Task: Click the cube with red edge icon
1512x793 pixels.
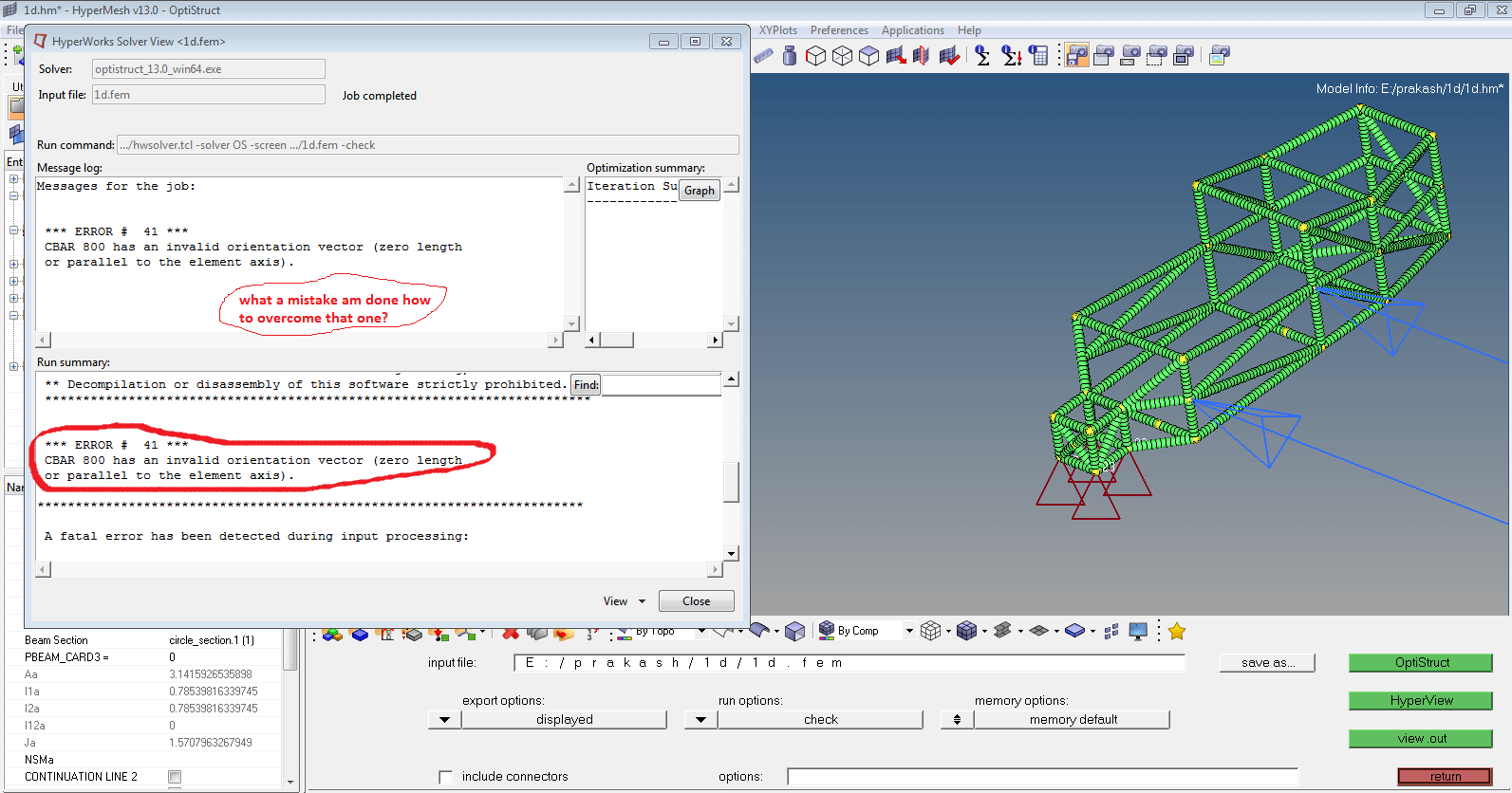Action: [815, 56]
